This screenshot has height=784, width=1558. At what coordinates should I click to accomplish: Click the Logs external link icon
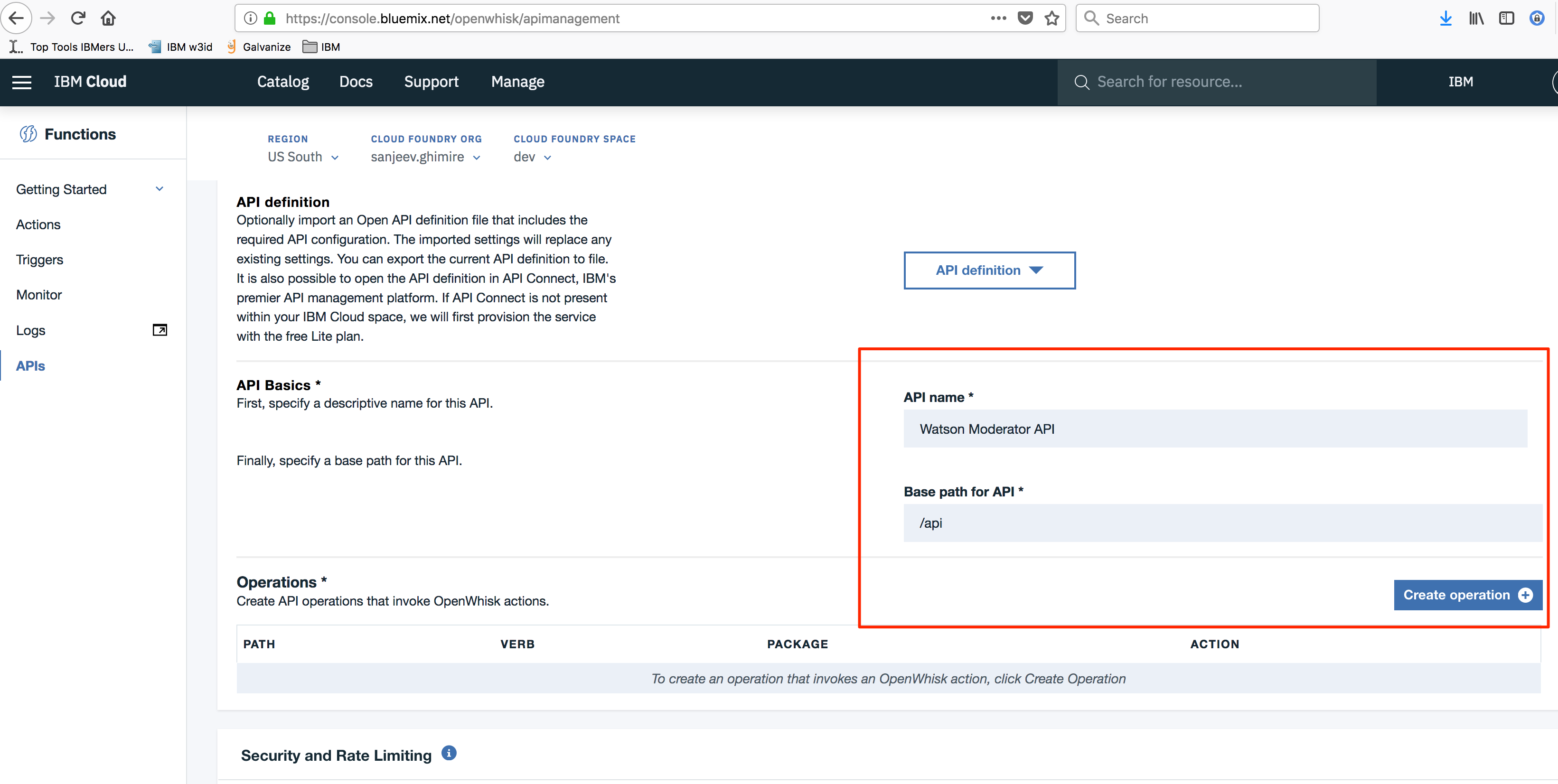(160, 330)
